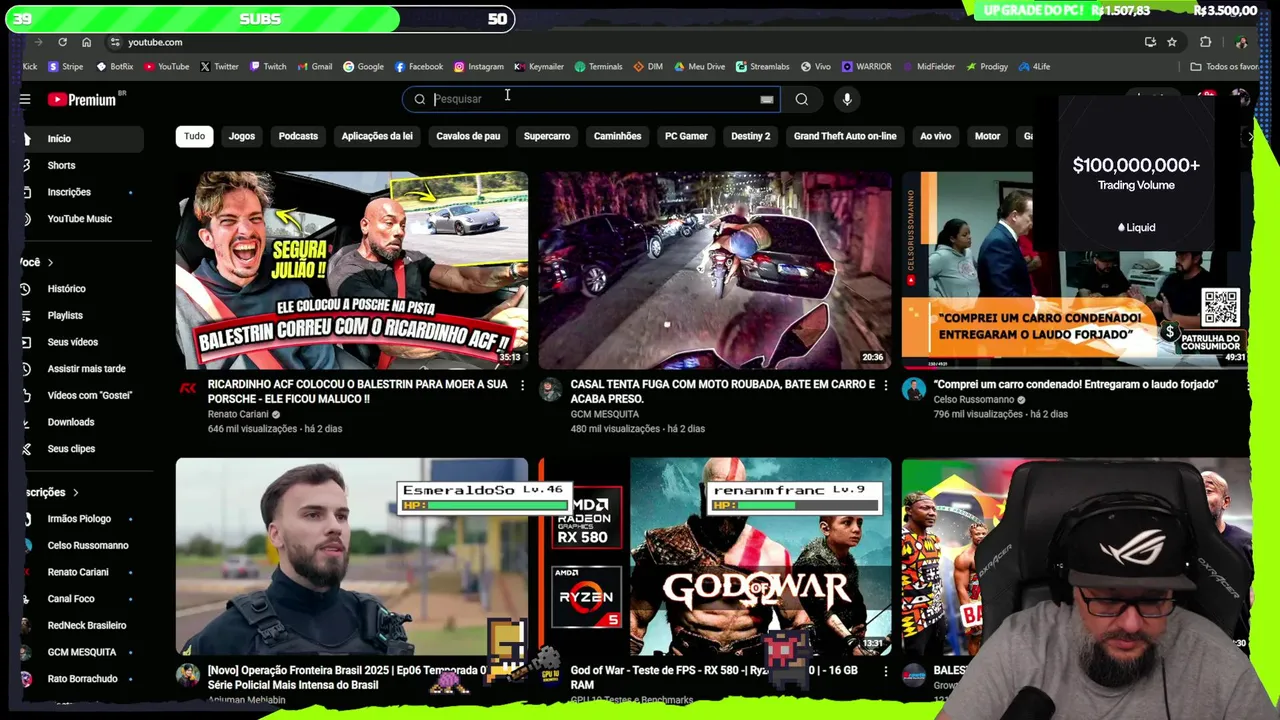Open the Vivo bookmark

pos(816,67)
